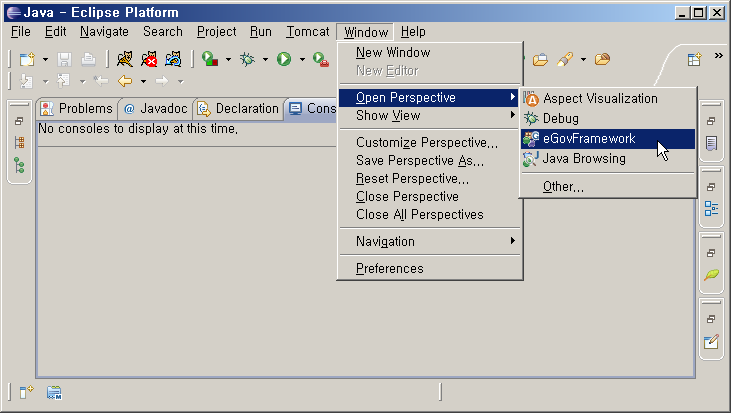Expand the Debug button dropdown arrow
731x413 pixels.
pyautogui.click(x=265, y=60)
